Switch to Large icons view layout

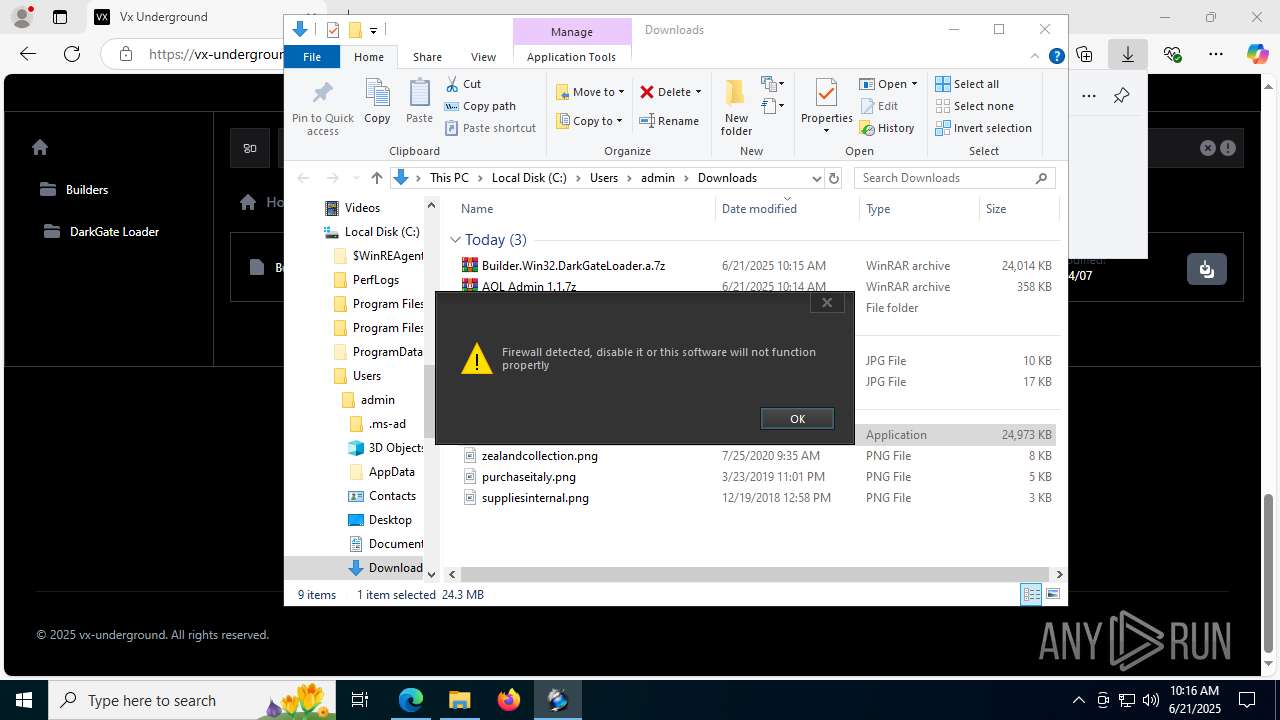pos(1052,594)
